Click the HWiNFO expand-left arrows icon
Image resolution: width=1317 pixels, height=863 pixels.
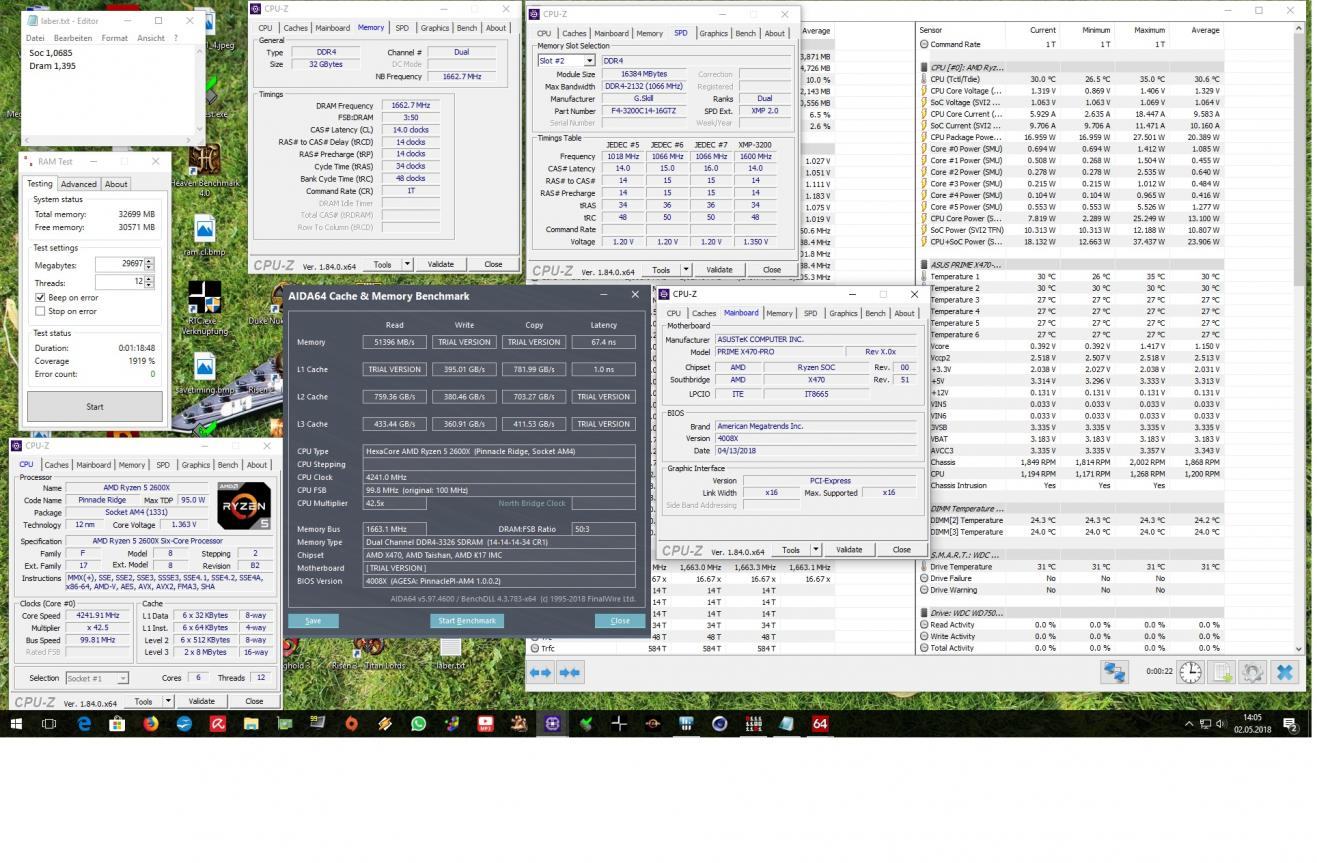point(541,673)
